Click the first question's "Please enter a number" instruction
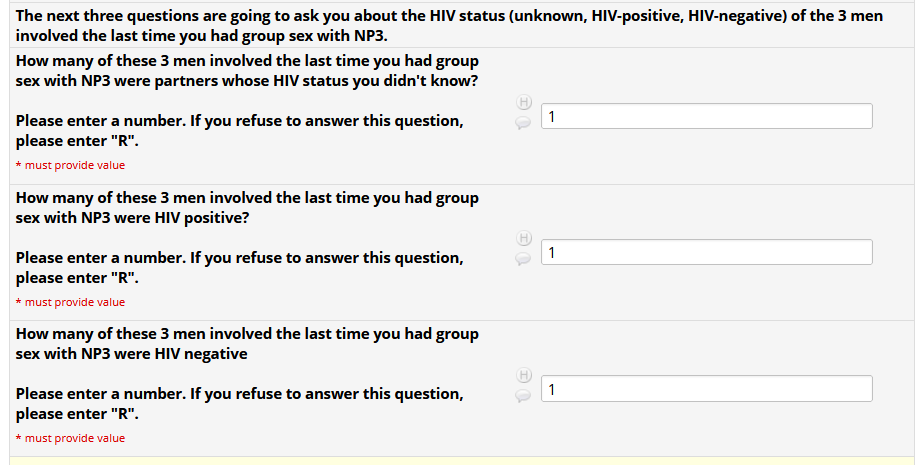The width and height of the screenshot is (923, 465). click(239, 121)
